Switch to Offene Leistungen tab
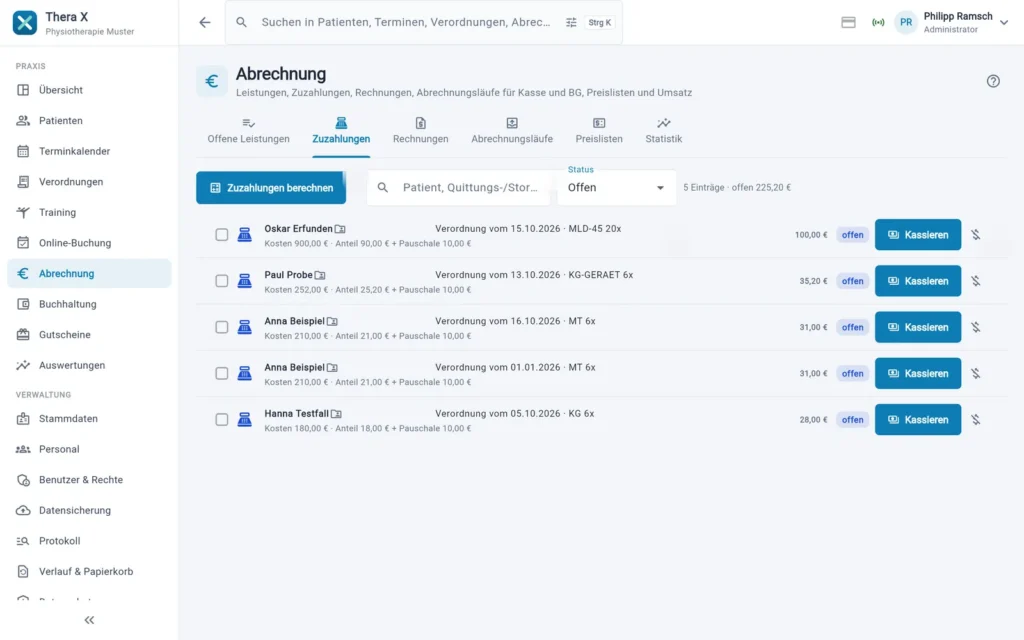 pyautogui.click(x=248, y=131)
